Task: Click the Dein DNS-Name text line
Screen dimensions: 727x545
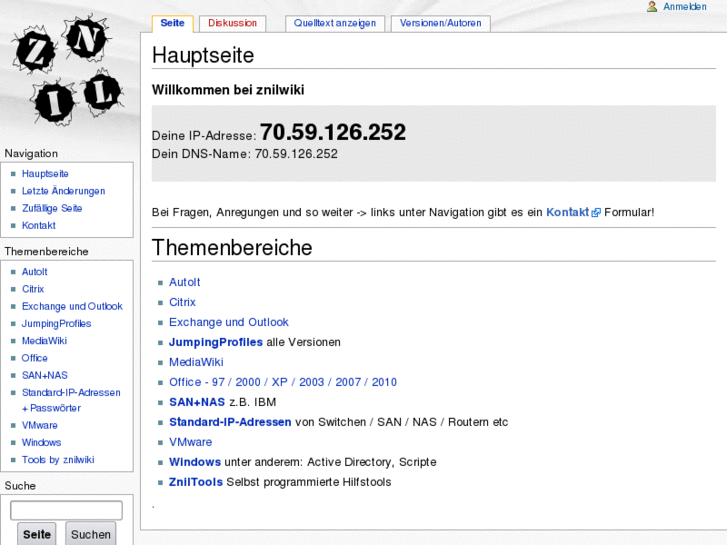Action: point(245,154)
